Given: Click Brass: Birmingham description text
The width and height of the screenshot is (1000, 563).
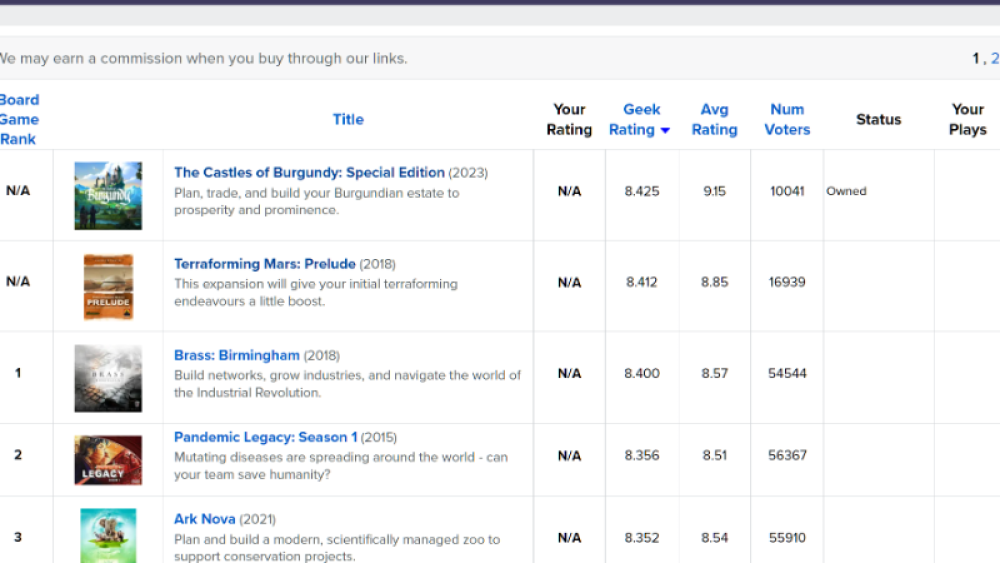Looking at the screenshot, I should point(347,384).
